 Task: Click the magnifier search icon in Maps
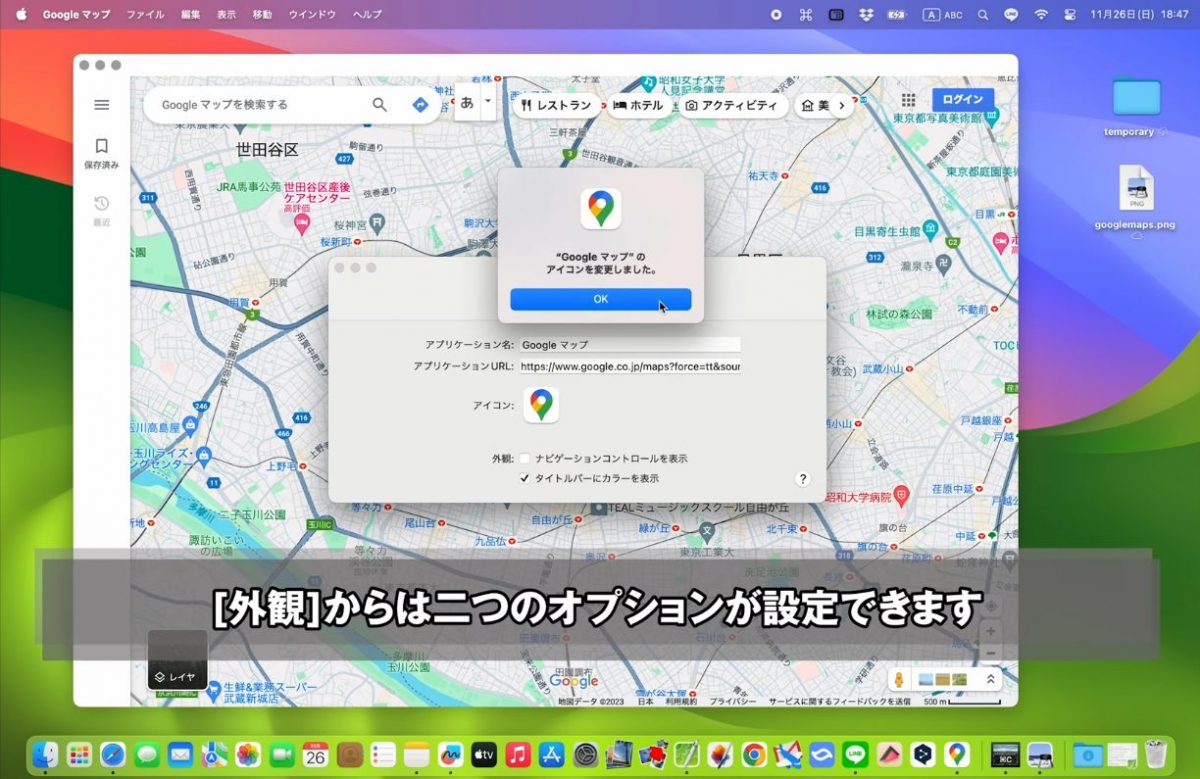pyautogui.click(x=380, y=104)
